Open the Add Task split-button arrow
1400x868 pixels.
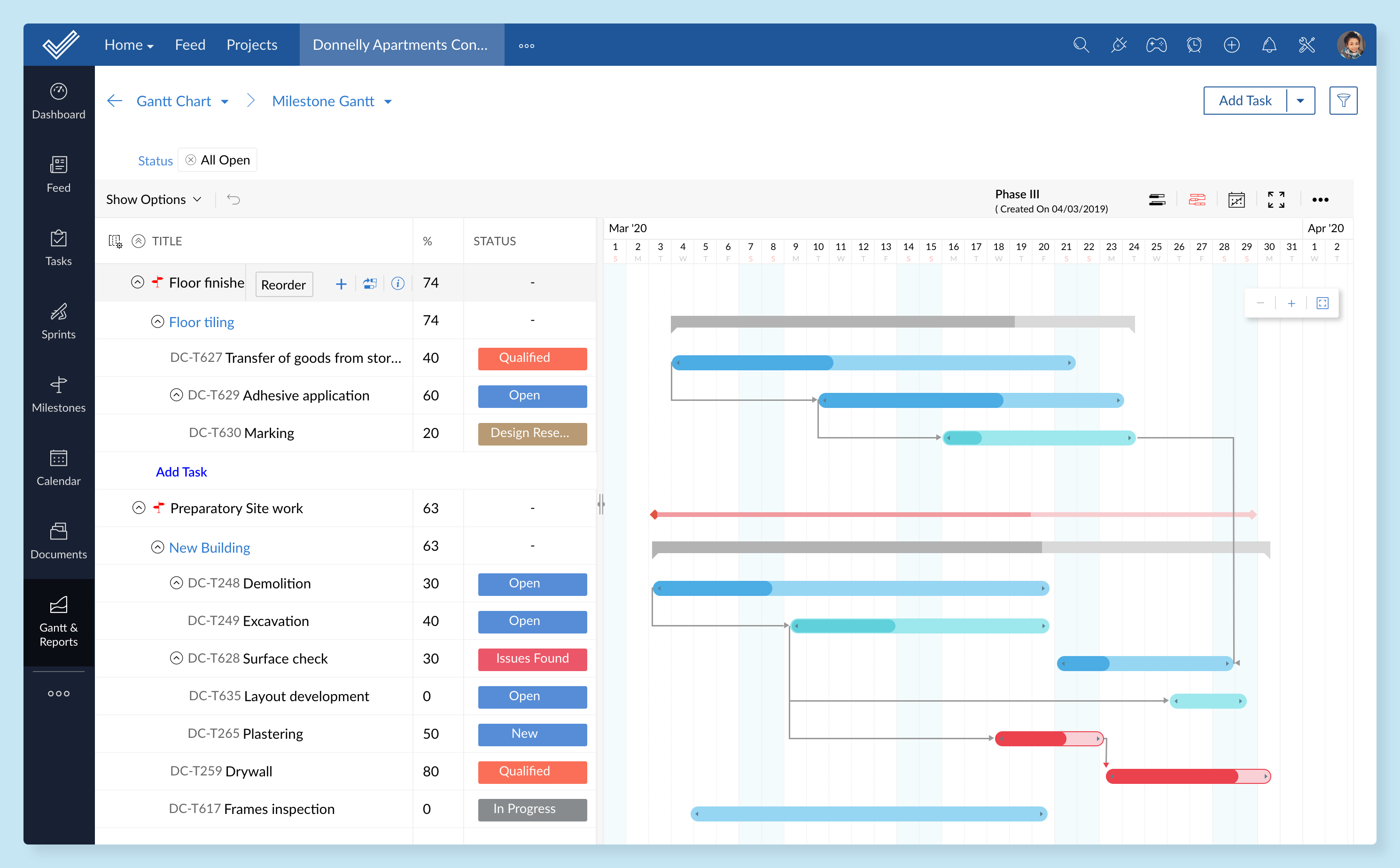1301,101
